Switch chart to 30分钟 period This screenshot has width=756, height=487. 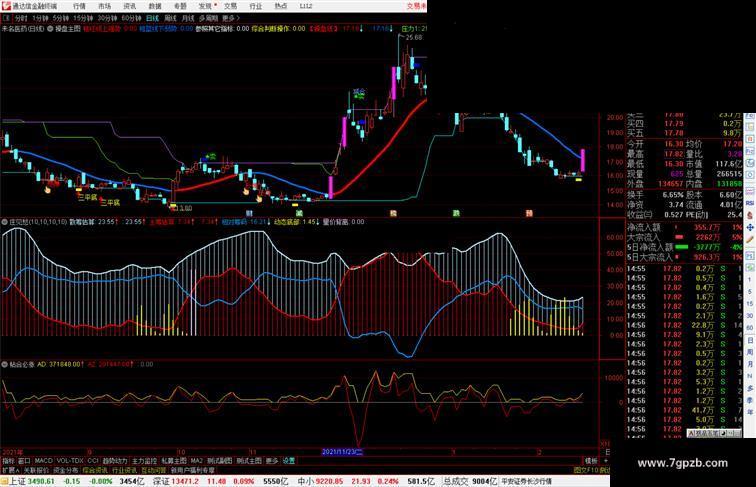tap(107, 18)
